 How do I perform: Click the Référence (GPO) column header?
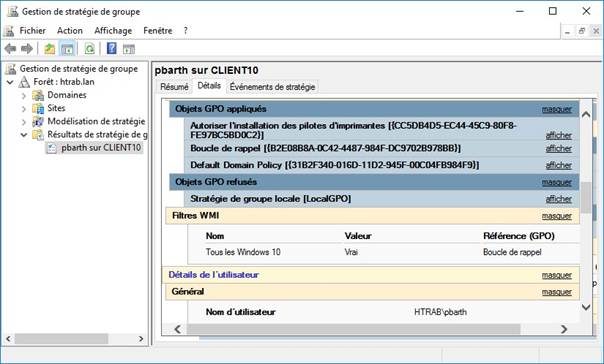[518, 236]
